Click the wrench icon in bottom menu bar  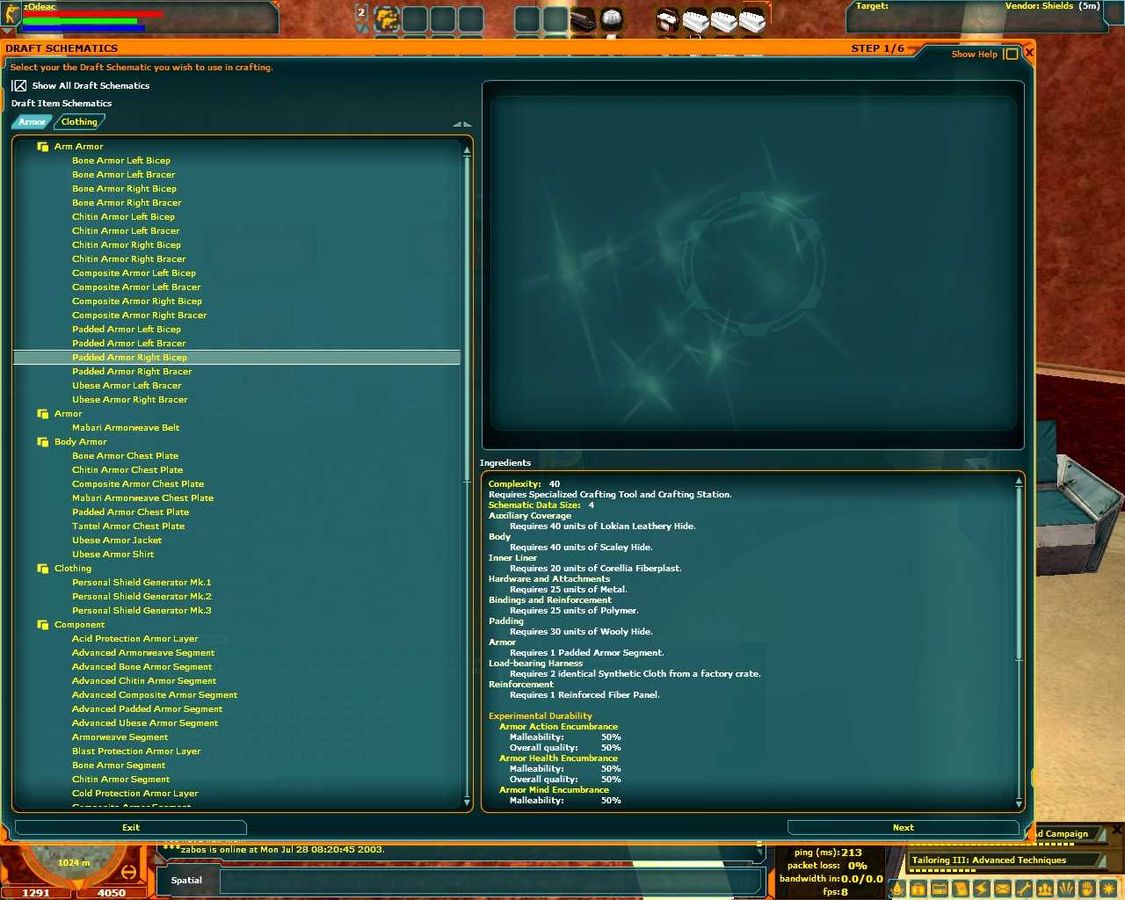1023,889
